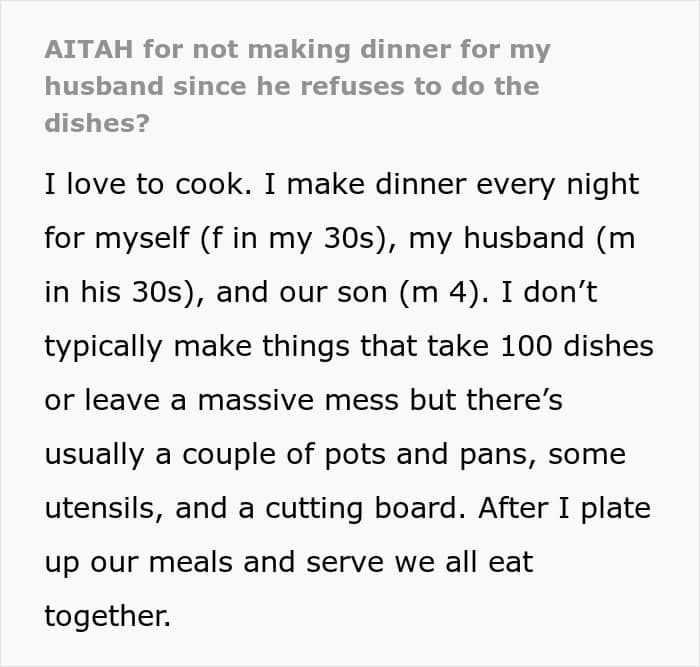This screenshot has height=667, width=700.
Task: Click the words 'After I plate'
Action: click(x=564, y=509)
